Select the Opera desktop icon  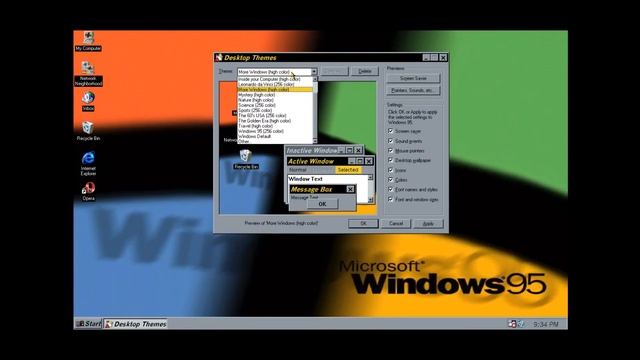click(x=88, y=191)
